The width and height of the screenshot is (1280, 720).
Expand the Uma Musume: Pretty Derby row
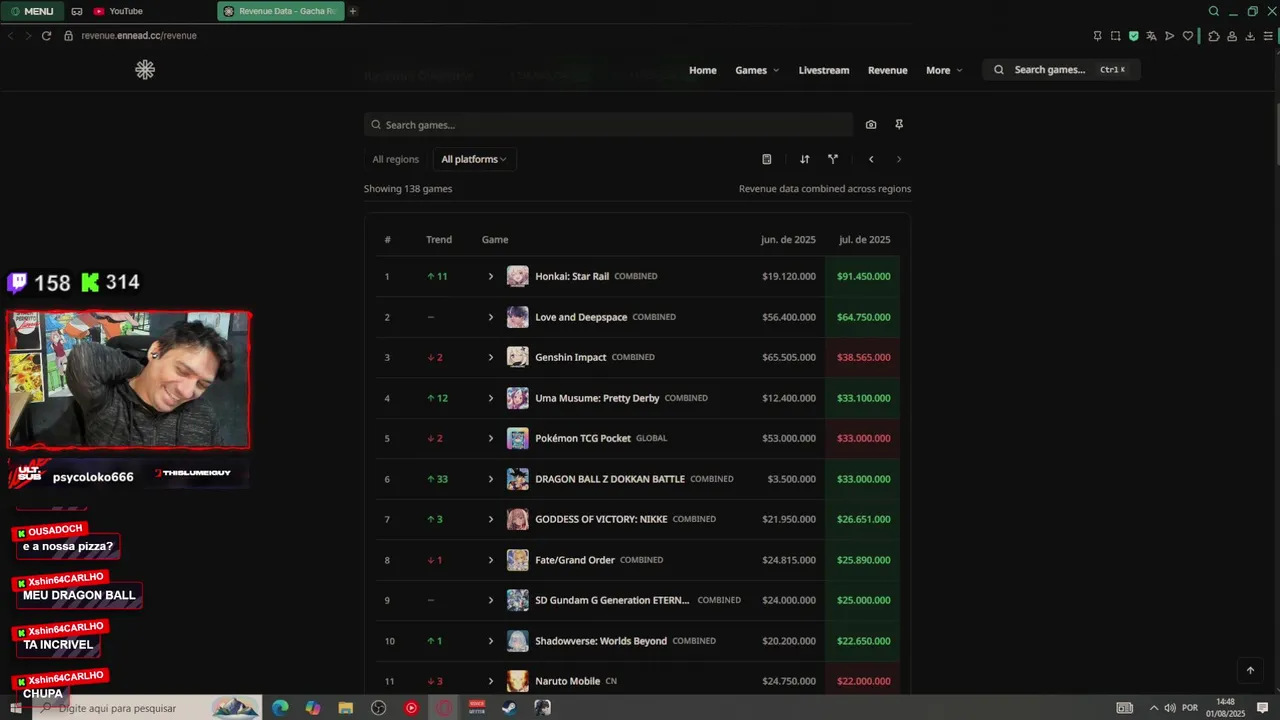click(490, 398)
